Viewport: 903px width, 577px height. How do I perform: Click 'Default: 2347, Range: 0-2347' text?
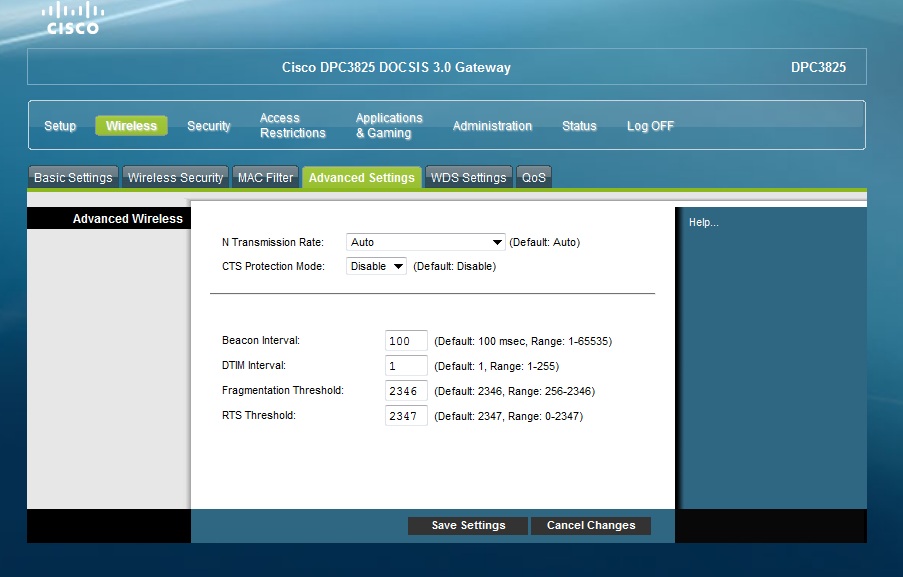pos(509,416)
